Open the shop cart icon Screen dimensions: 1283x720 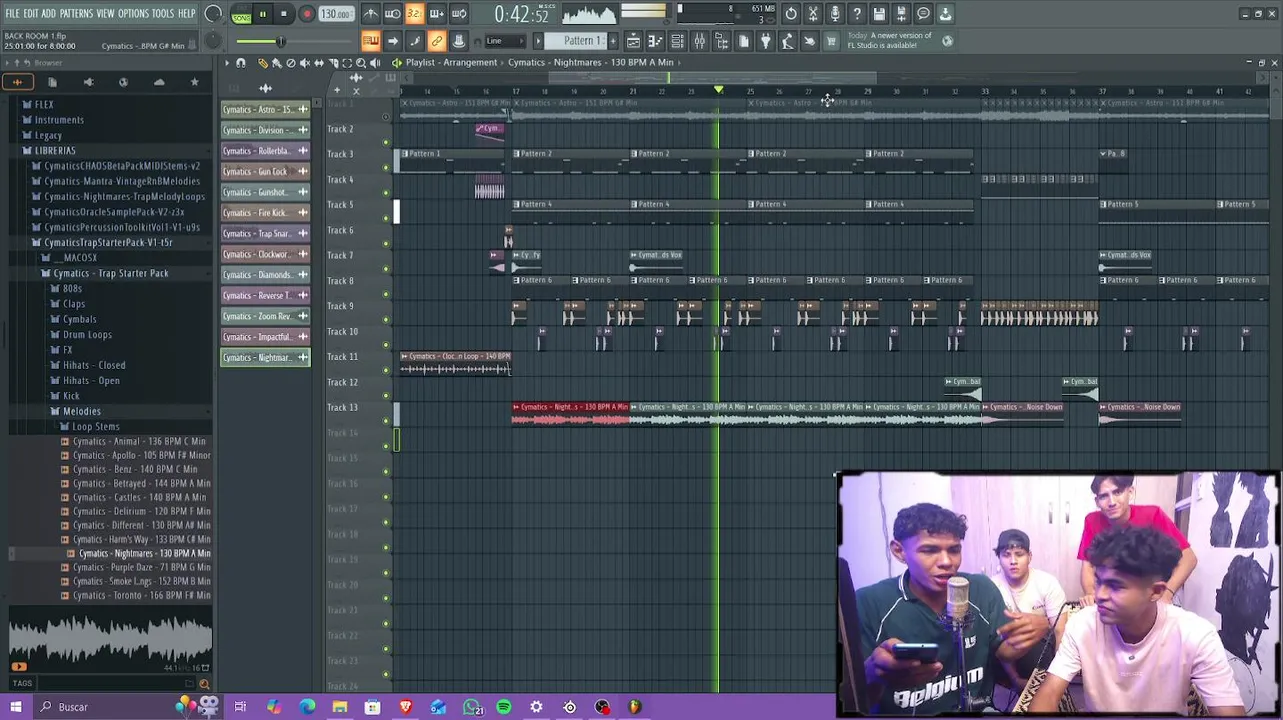(x=831, y=41)
